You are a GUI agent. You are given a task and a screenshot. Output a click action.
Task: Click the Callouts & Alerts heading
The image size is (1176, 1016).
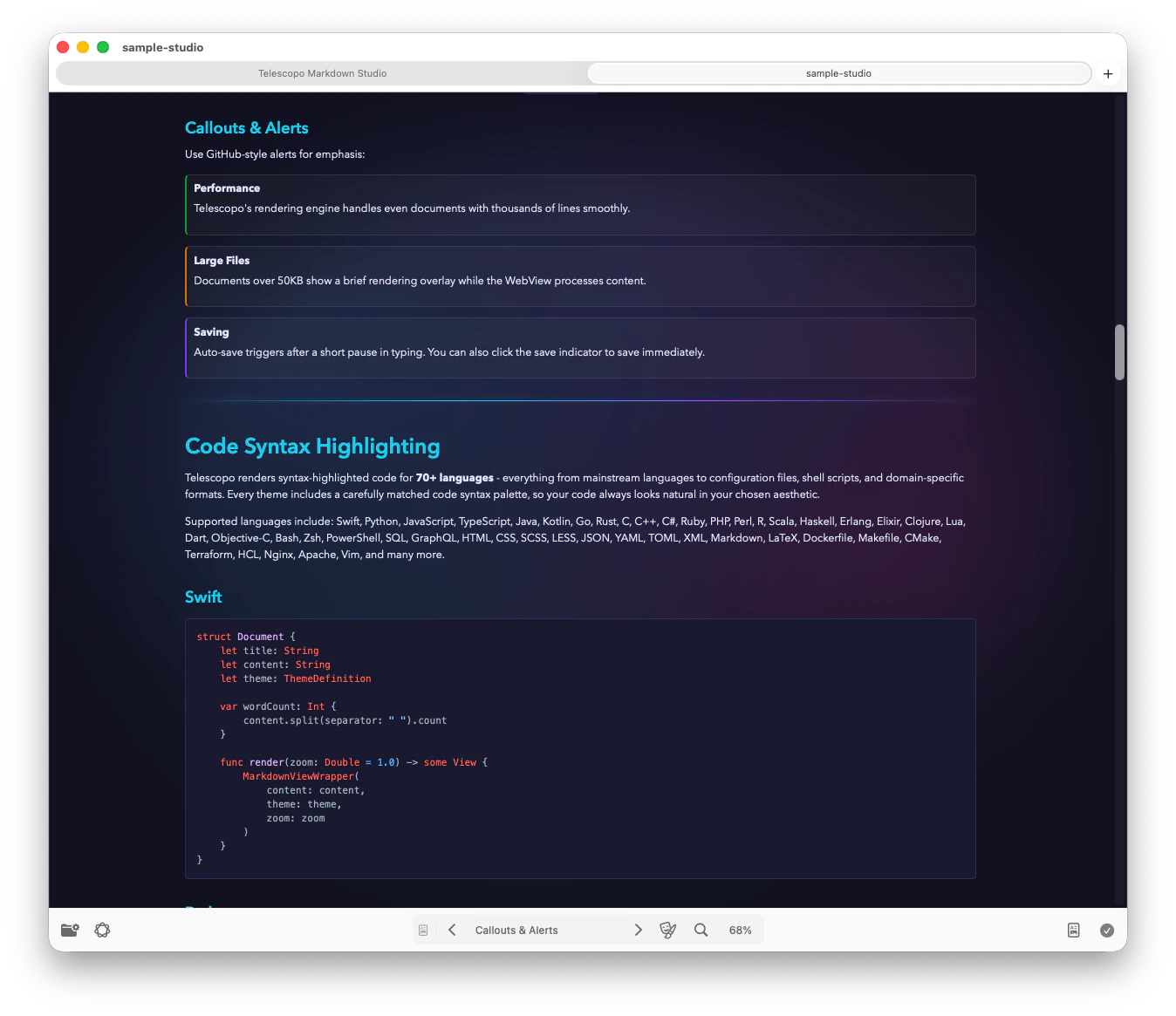tap(247, 128)
